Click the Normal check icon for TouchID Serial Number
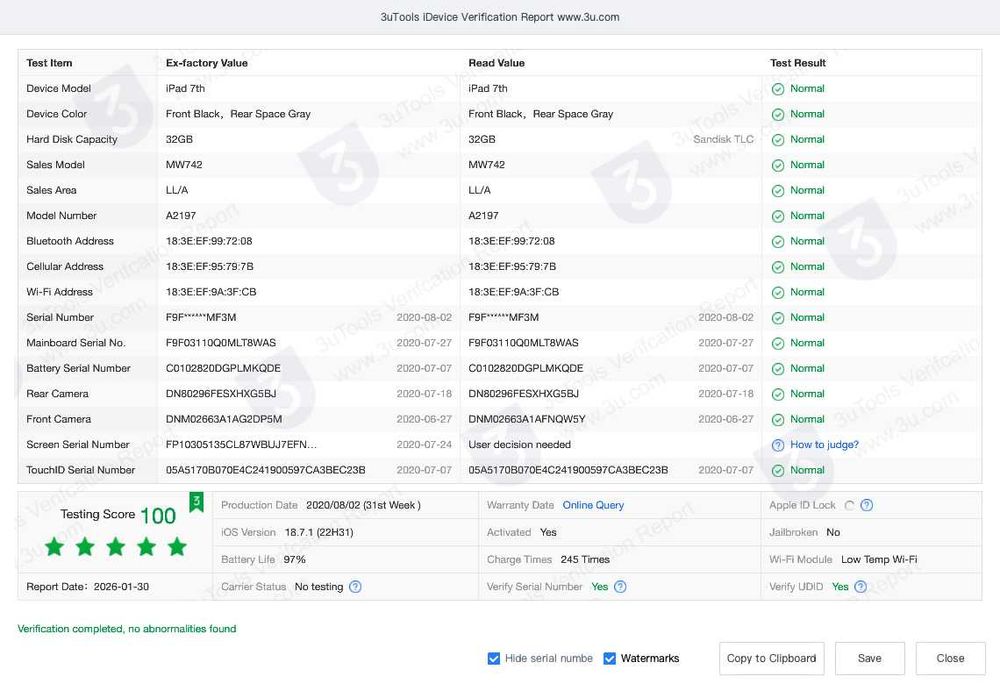The image size is (1000, 689). coord(777,471)
